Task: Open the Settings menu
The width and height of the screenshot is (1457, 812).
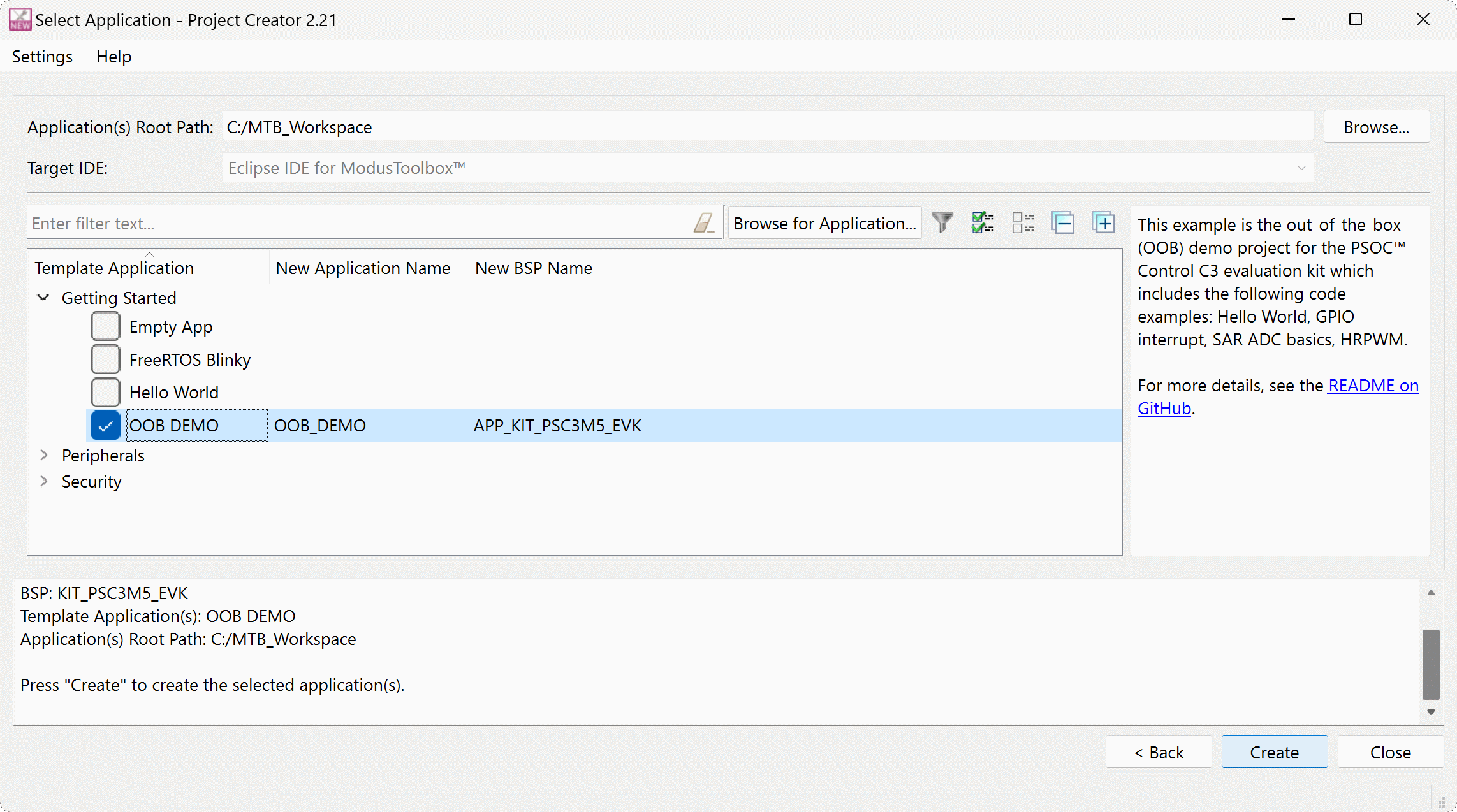Action: point(42,57)
